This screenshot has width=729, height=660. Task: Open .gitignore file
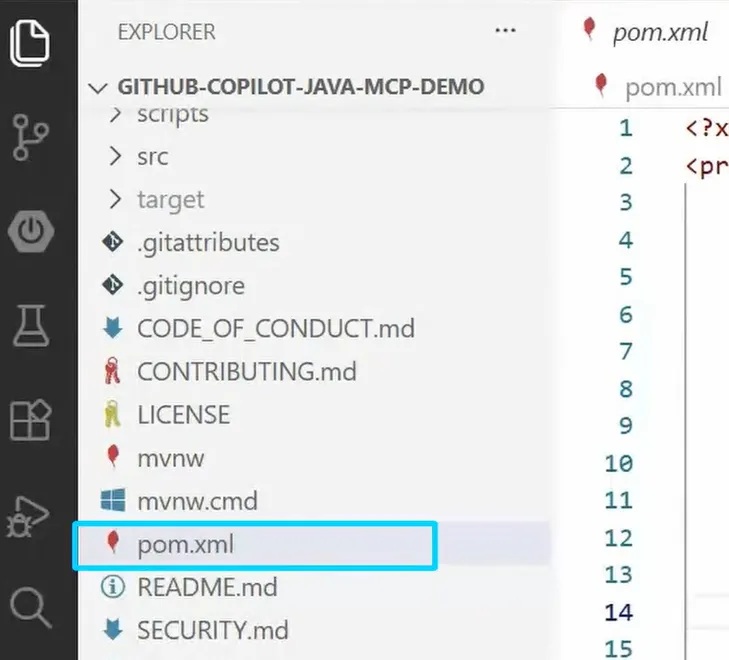pyautogui.click(x=191, y=286)
